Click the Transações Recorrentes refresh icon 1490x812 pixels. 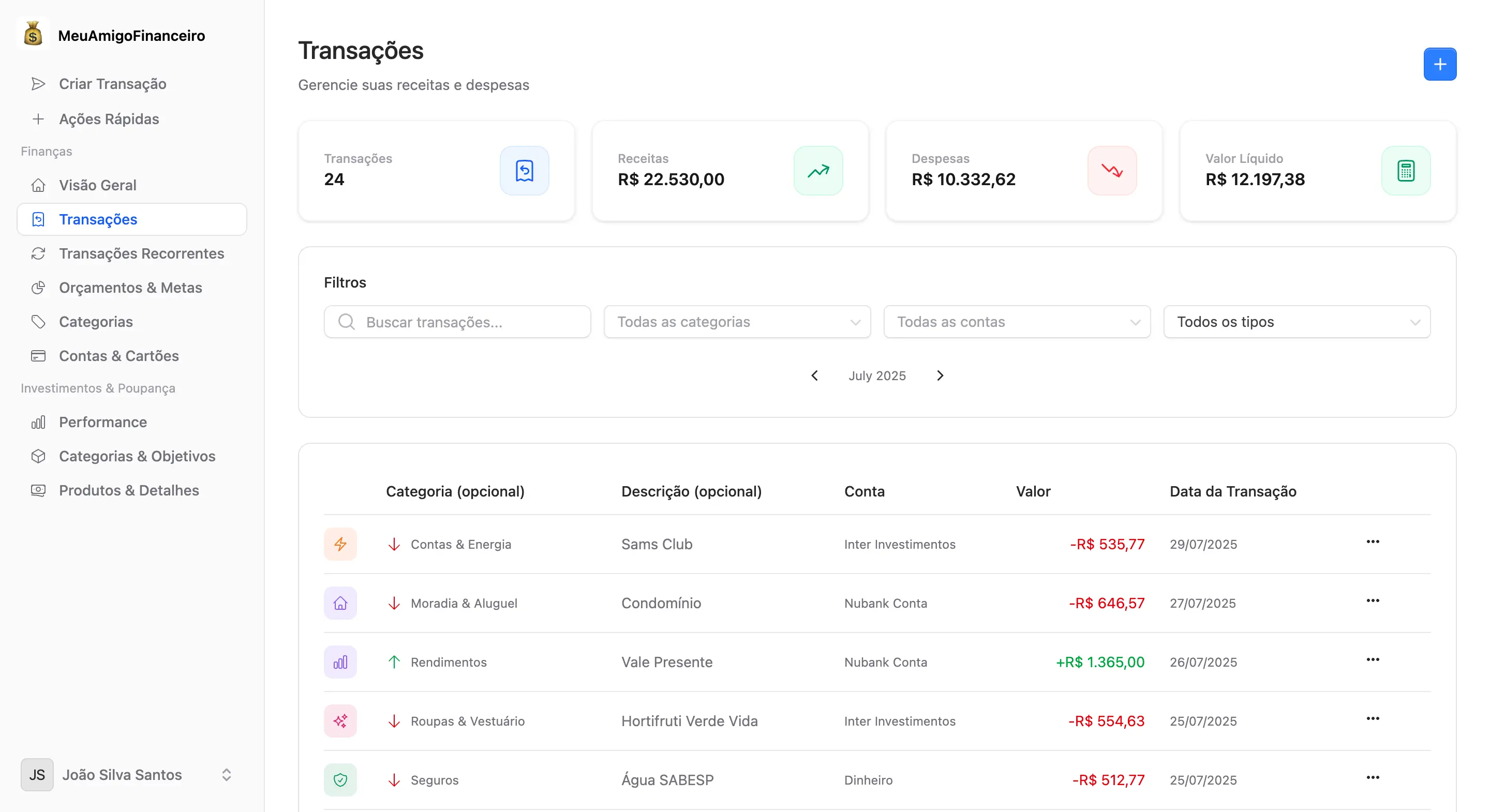coord(38,253)
